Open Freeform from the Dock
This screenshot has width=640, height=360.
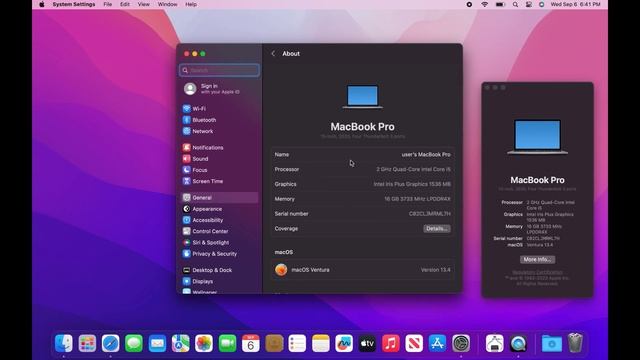point(344,343)
